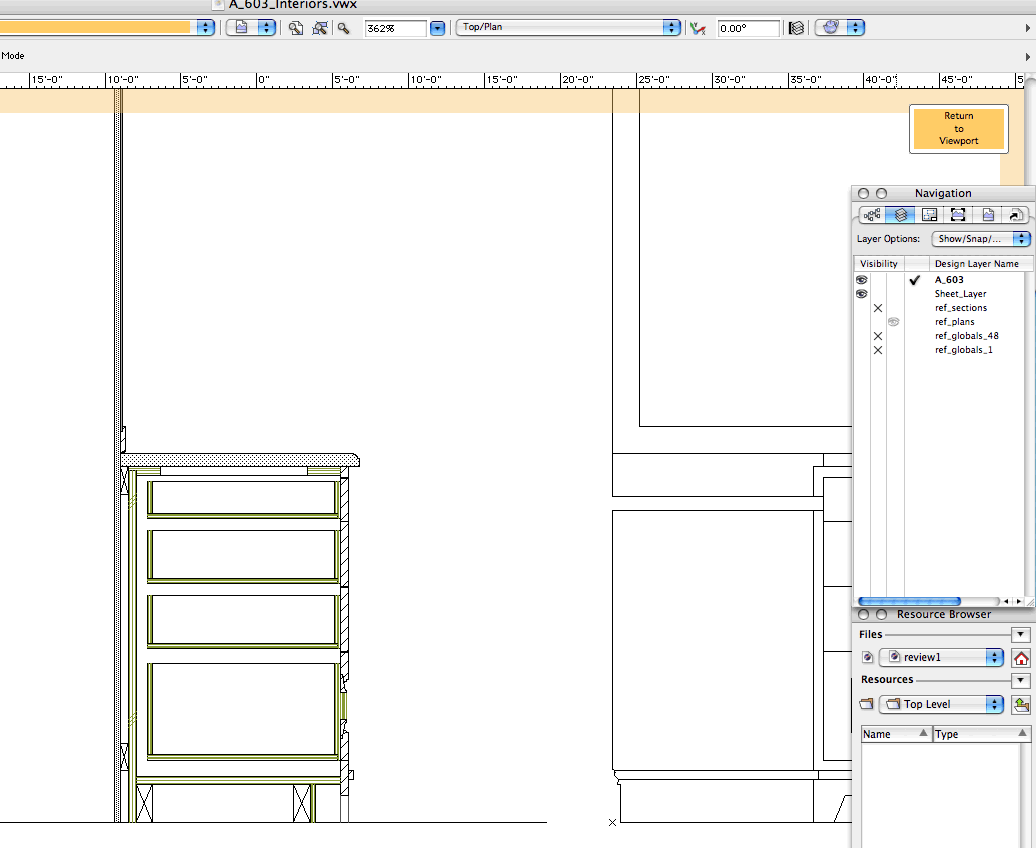Click the Resource Browser collapse button
Viewport: 1036px width, 848px height.
881,614
